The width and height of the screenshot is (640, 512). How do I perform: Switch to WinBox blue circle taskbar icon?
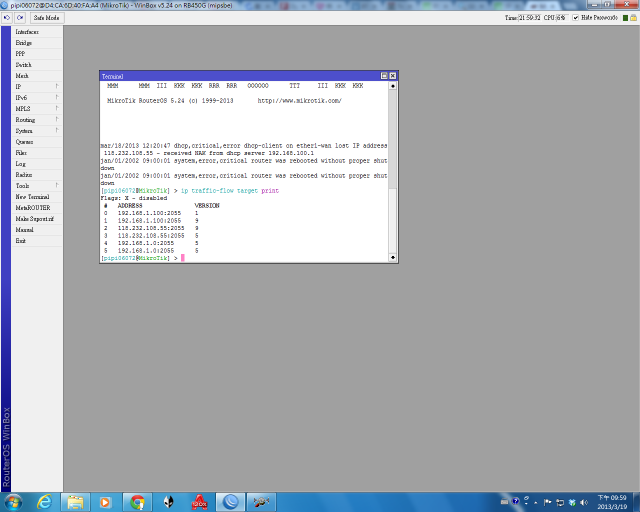(x=231, y=502)
